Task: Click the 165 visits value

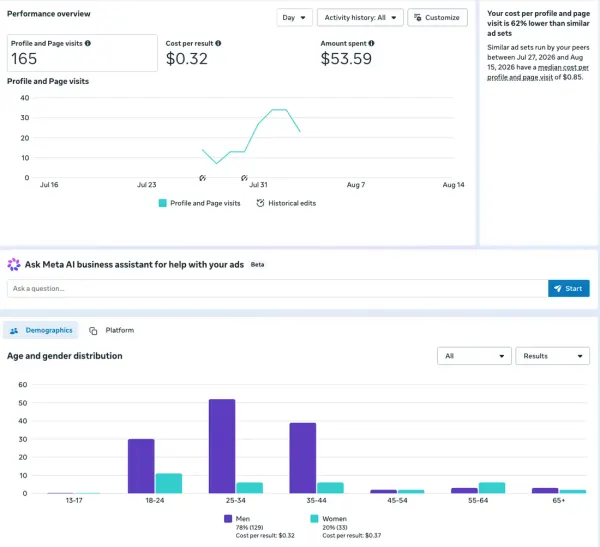Action: tap(24, 59)
